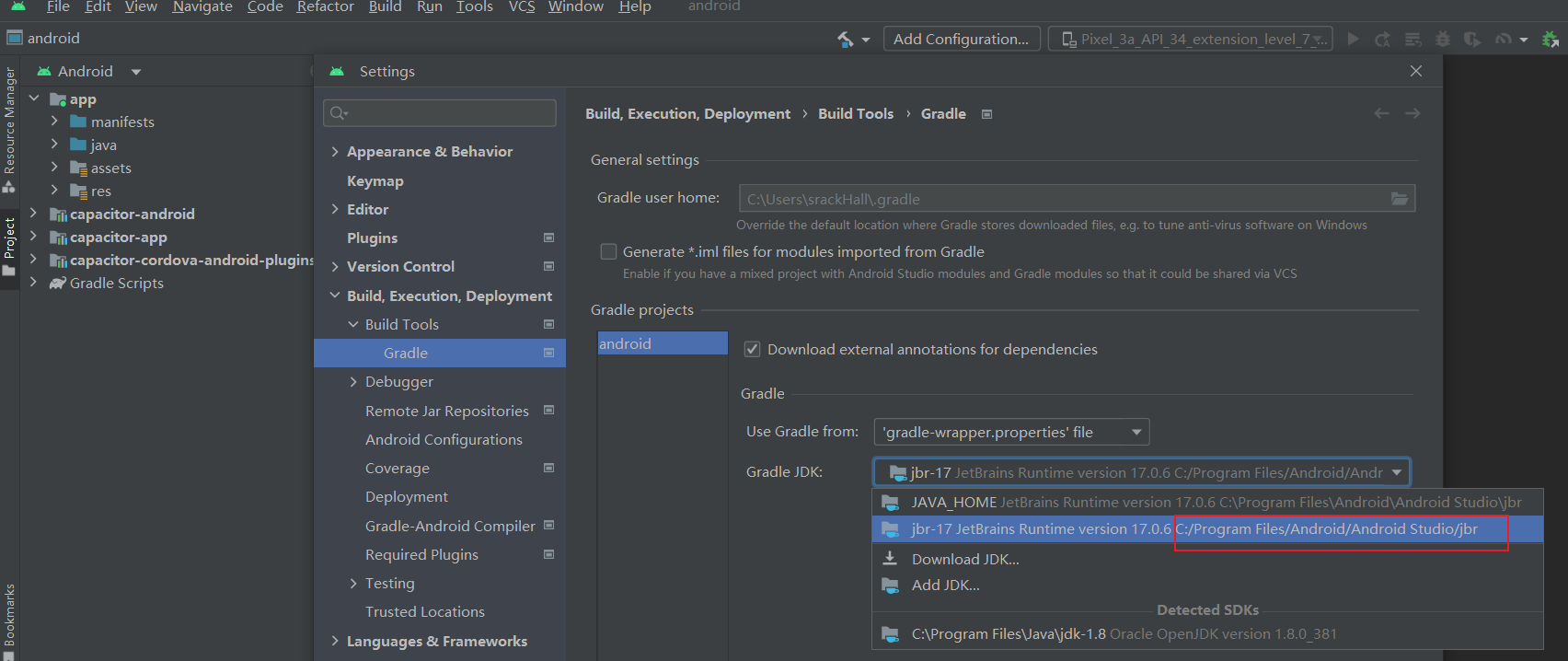Select Android Configurations in settings tree
Viewport: 1568px width, 661px height.
[x=444, y=439]
